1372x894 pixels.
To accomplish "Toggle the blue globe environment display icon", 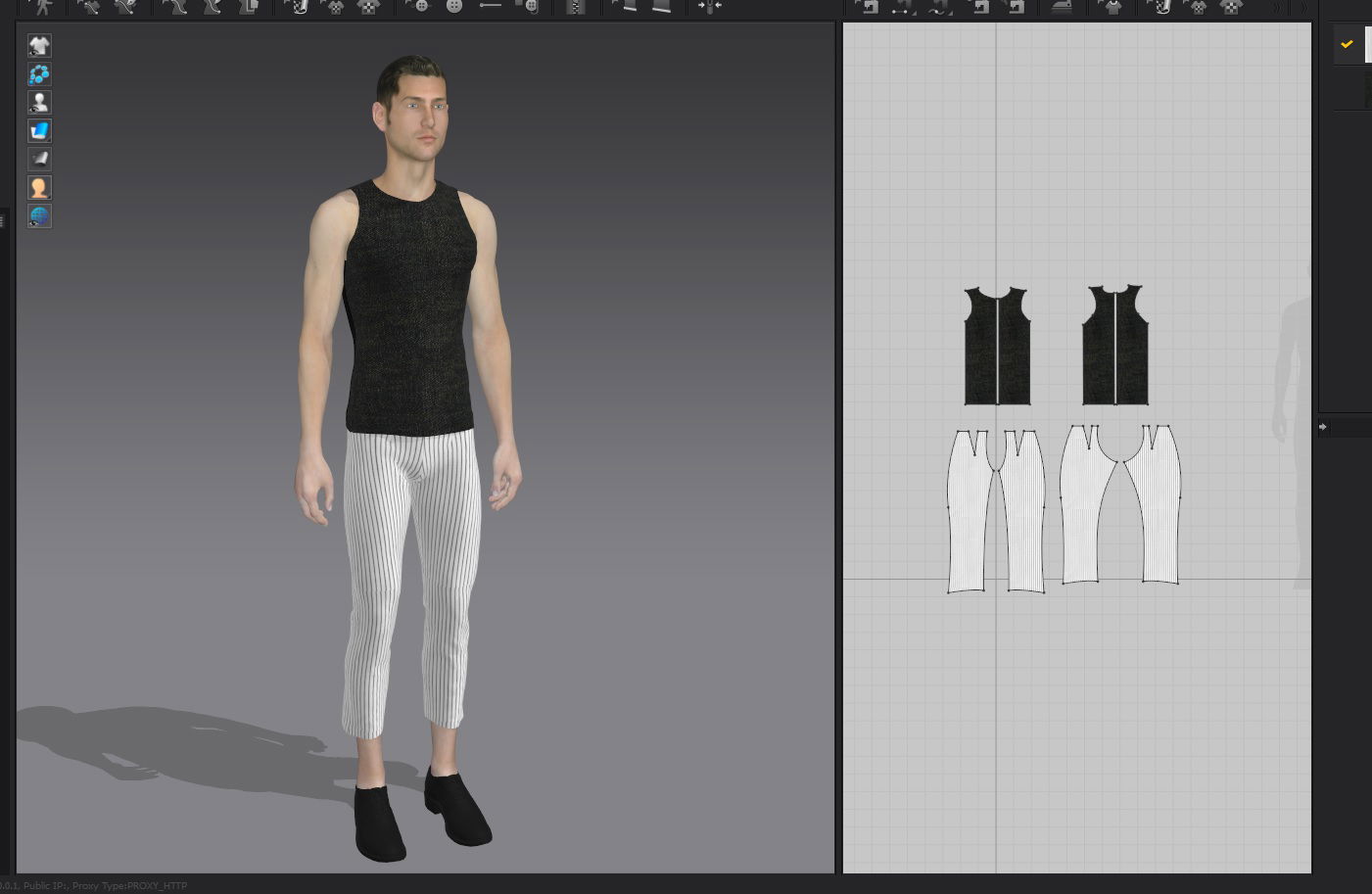I will click(39, 215).
